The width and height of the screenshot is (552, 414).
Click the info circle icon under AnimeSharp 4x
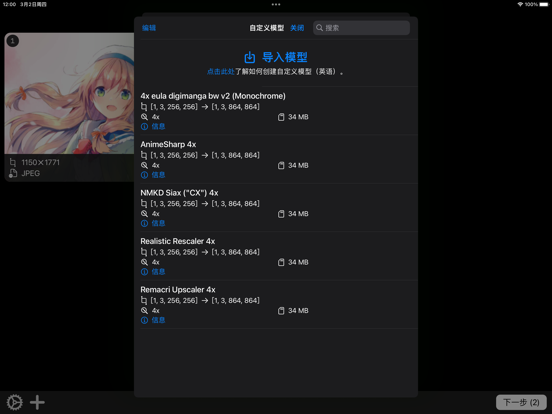(144, 175)
